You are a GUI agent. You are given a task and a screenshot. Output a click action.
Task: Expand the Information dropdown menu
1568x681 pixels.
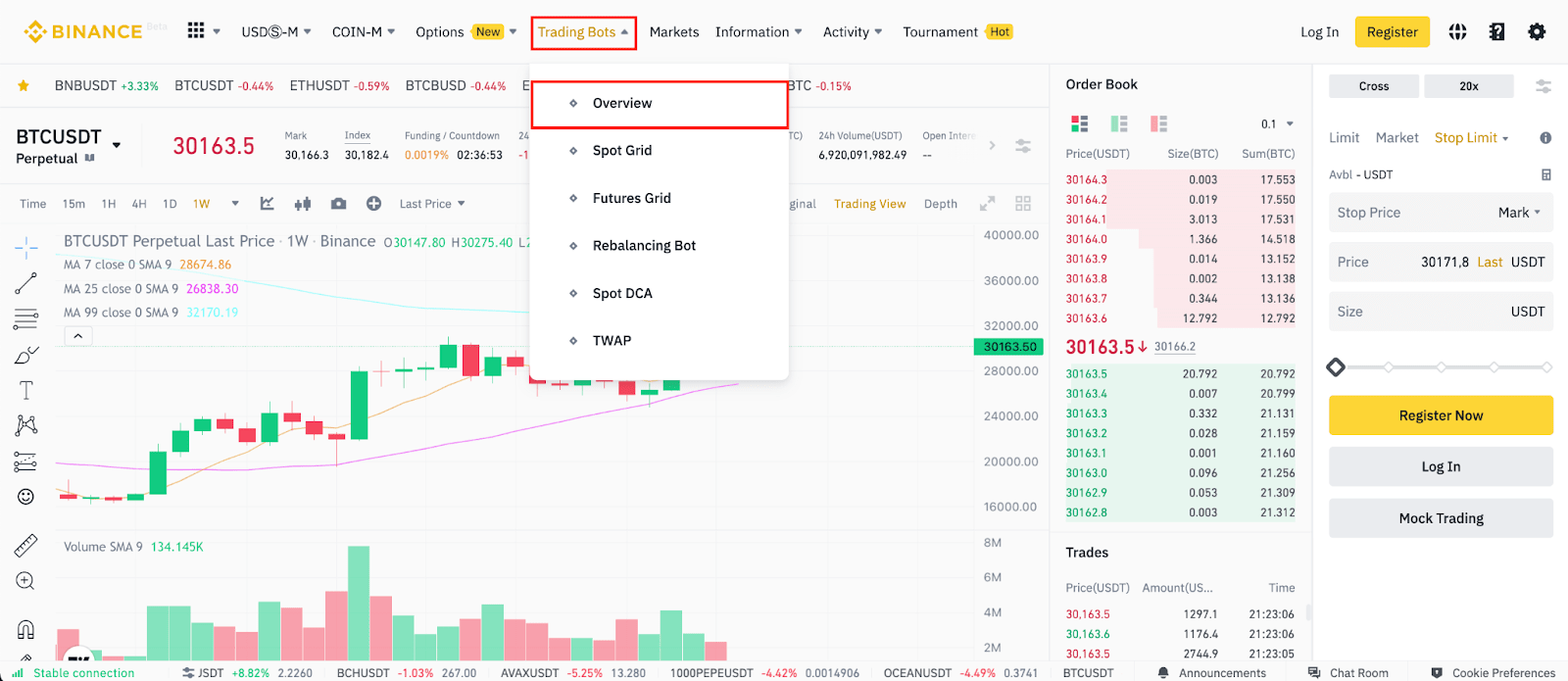coord(759,31)
